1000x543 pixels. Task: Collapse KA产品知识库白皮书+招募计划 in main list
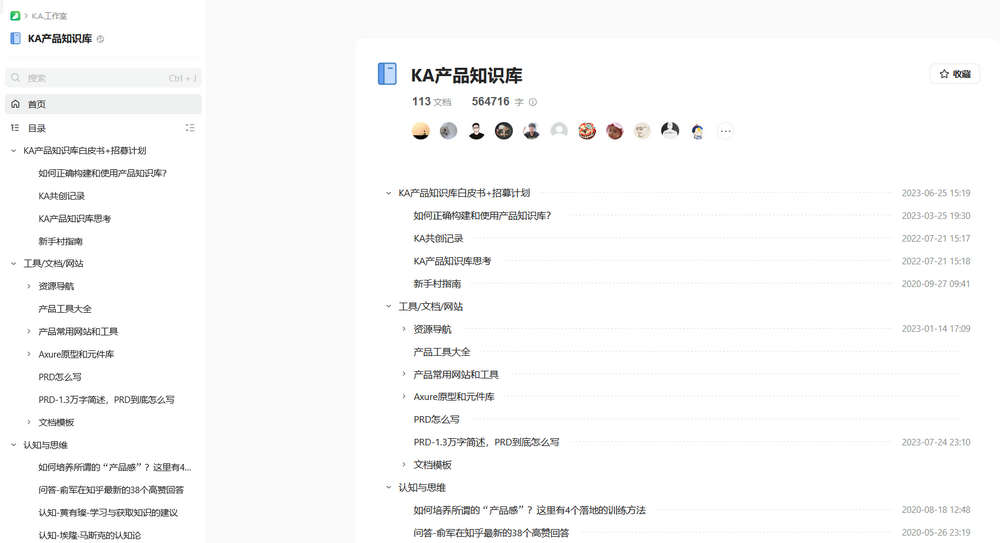tap(388, 193)
